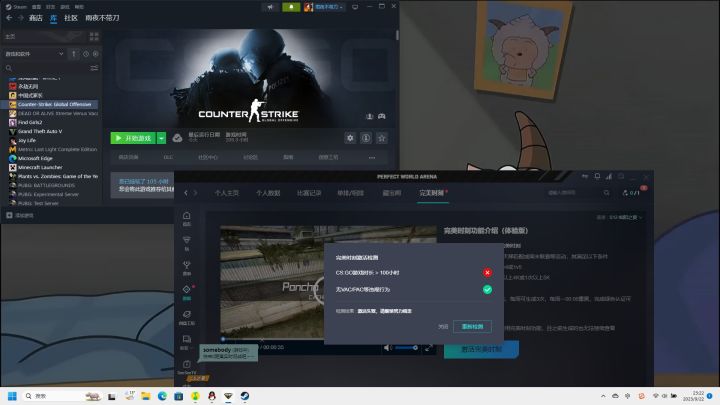Viewport: 720px width, 405px height.
Task: Switch to Steam Community tab
Action: coord(71,18)
